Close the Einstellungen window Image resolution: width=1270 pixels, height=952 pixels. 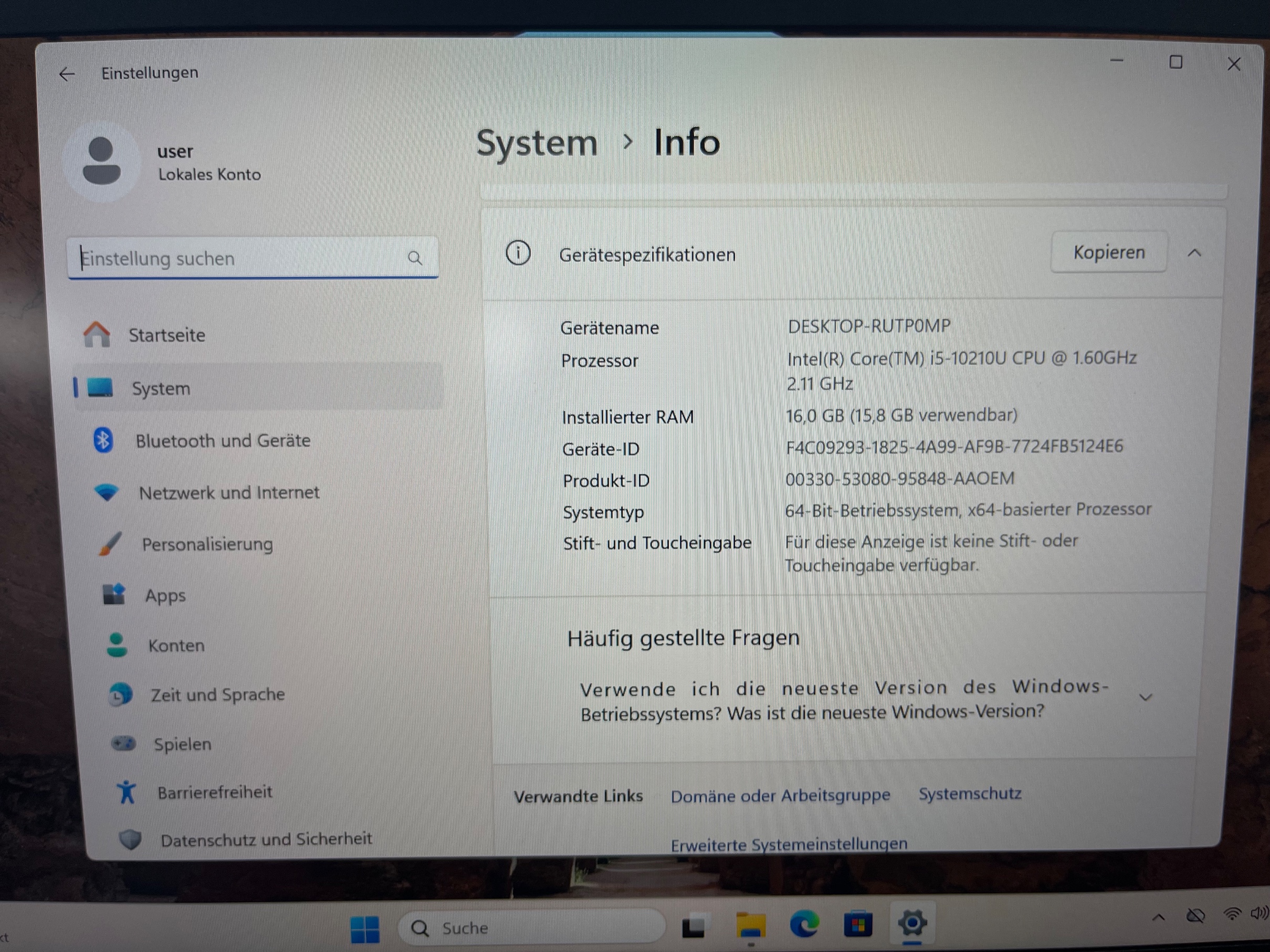(x=1234, y=64)
